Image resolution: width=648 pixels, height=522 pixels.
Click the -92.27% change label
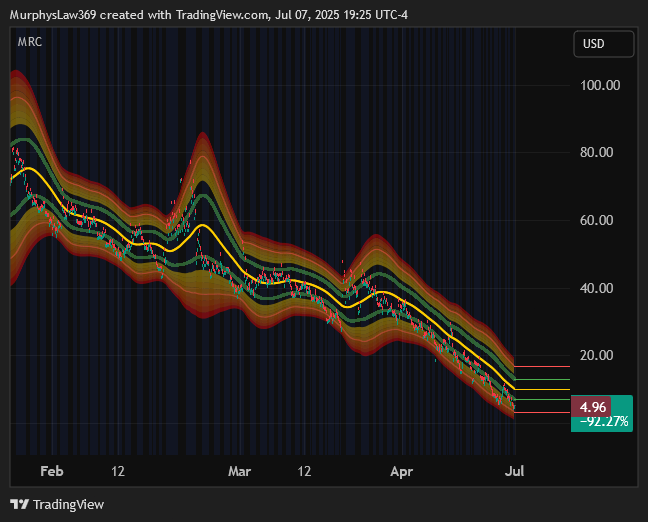604,422
